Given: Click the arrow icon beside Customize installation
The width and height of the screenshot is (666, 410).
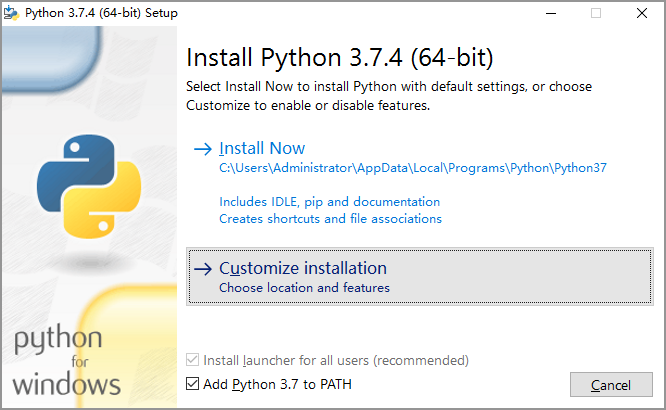Looking at the screenshot, I should (202, 269).
